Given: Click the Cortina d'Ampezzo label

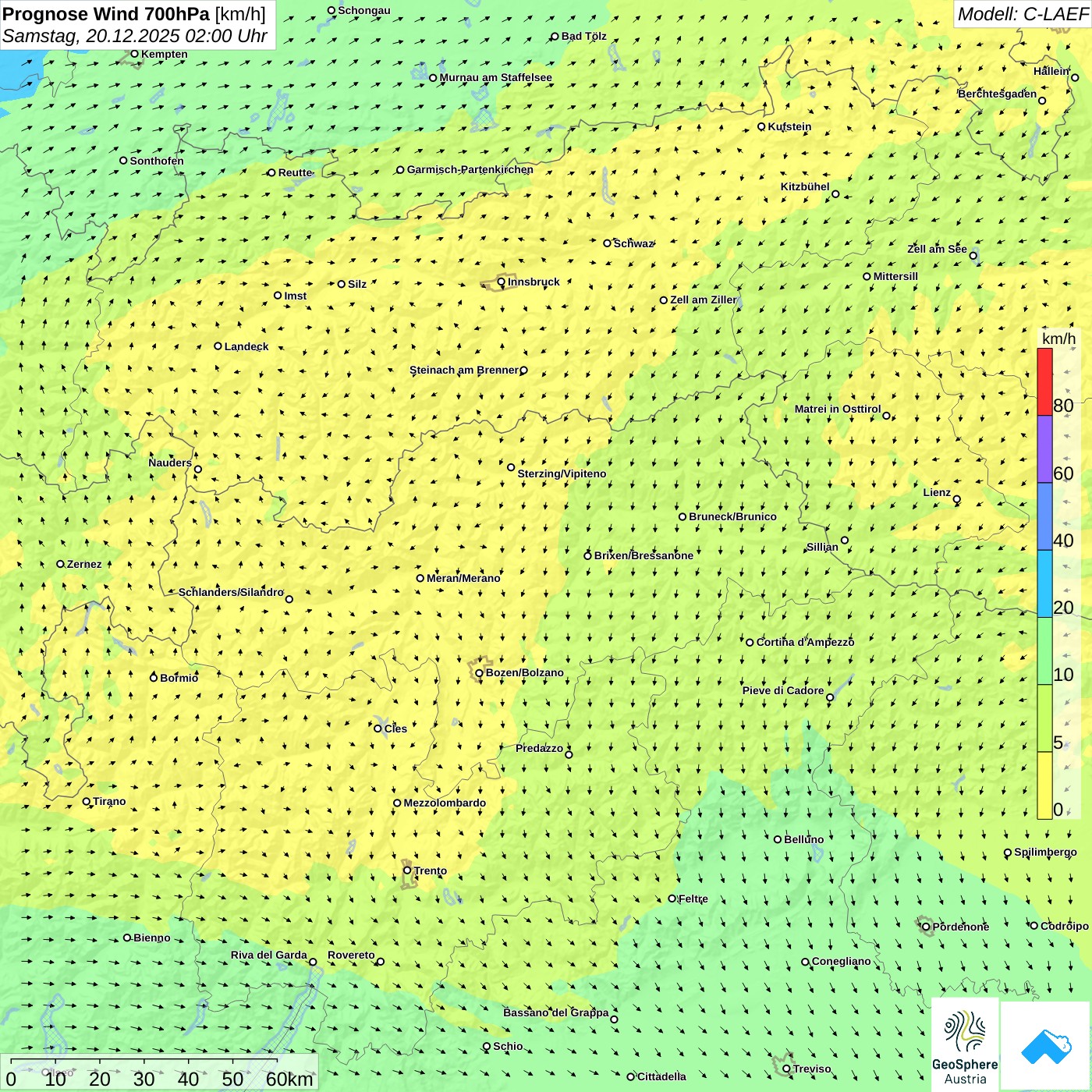Looking at the screenshot, I should point(805,642).
